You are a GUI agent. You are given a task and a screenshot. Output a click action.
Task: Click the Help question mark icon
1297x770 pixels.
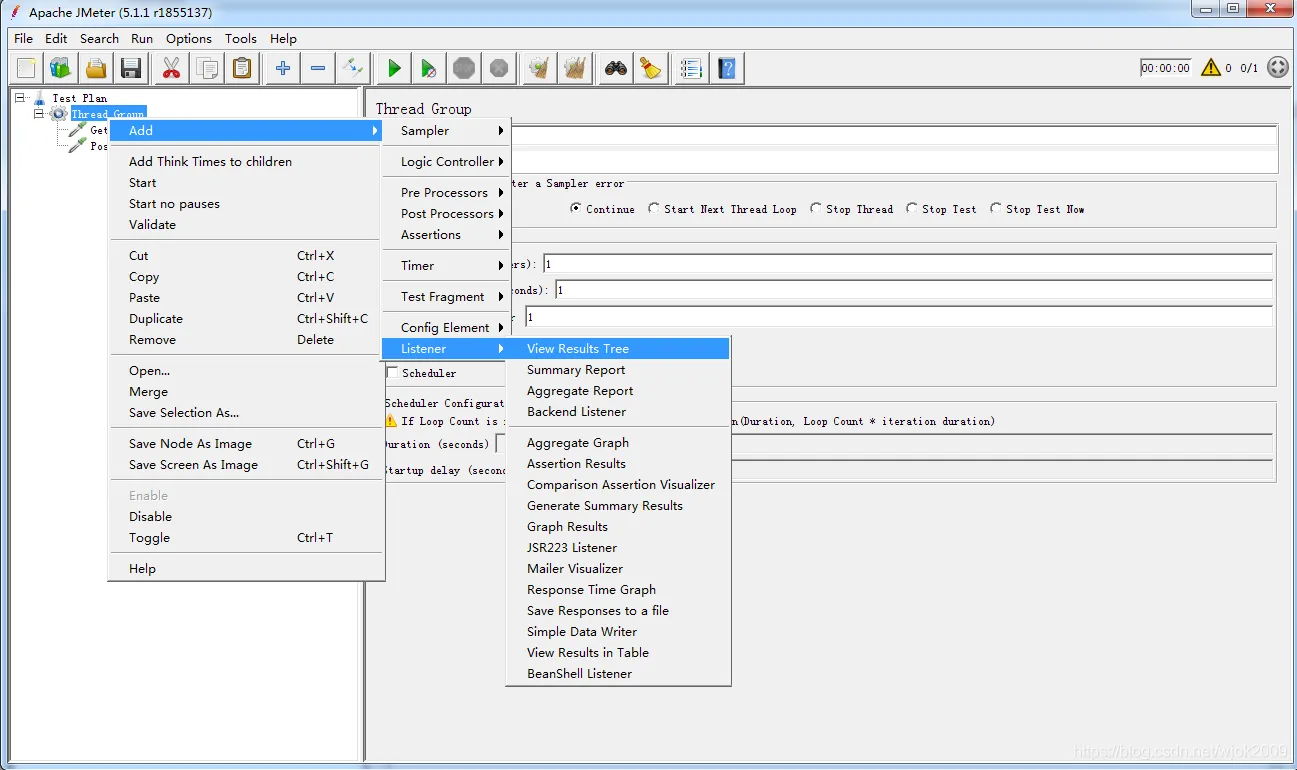click(x=727, y=68)
